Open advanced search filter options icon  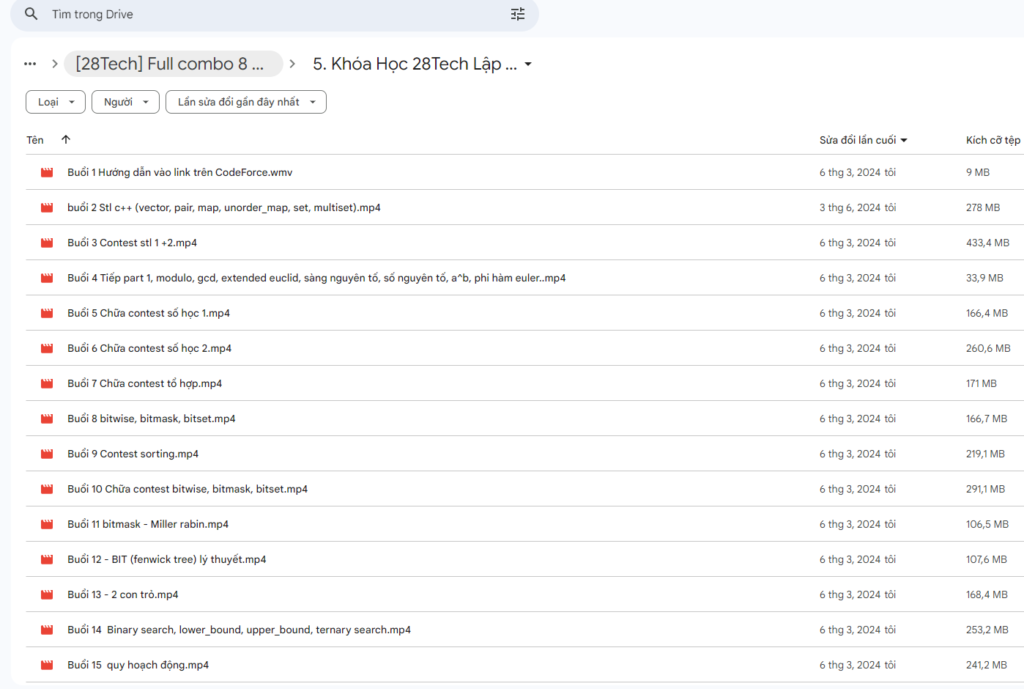[x=517, y=14]
